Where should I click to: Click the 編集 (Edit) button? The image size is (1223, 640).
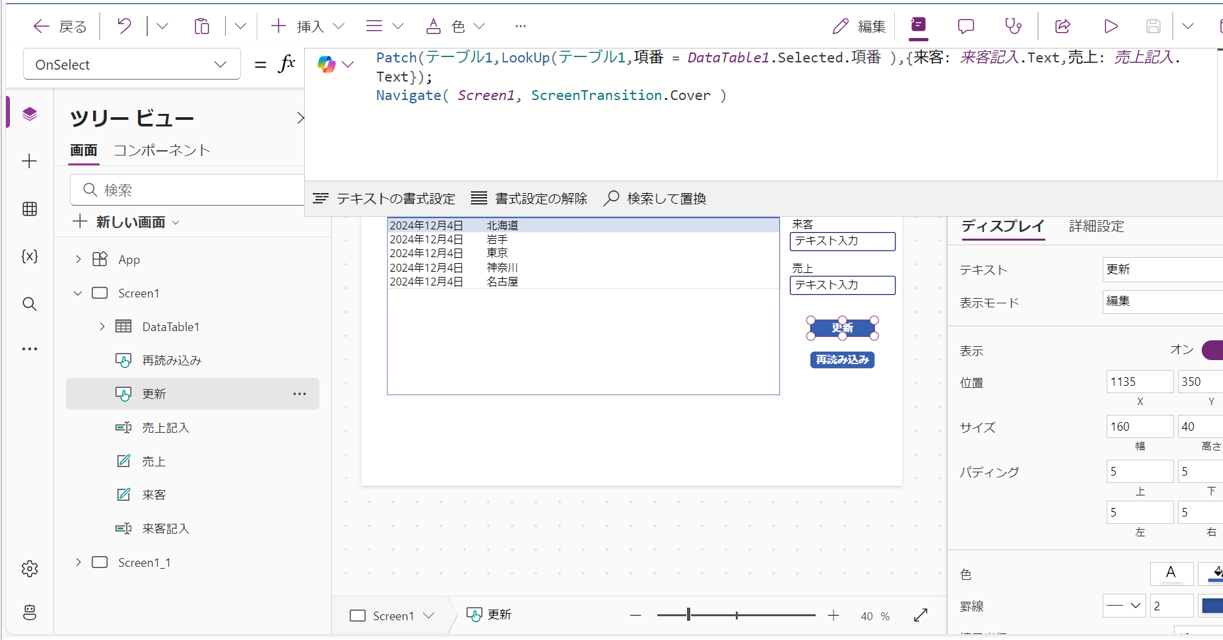coord(859,26)
